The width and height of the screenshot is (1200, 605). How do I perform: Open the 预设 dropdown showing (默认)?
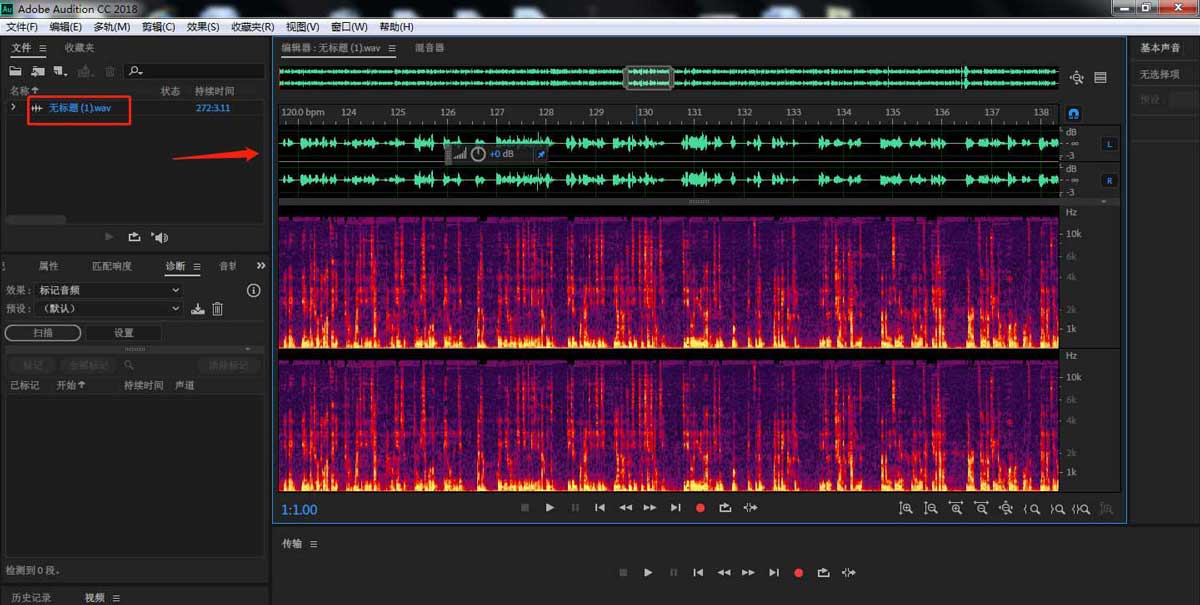point(108,309)
